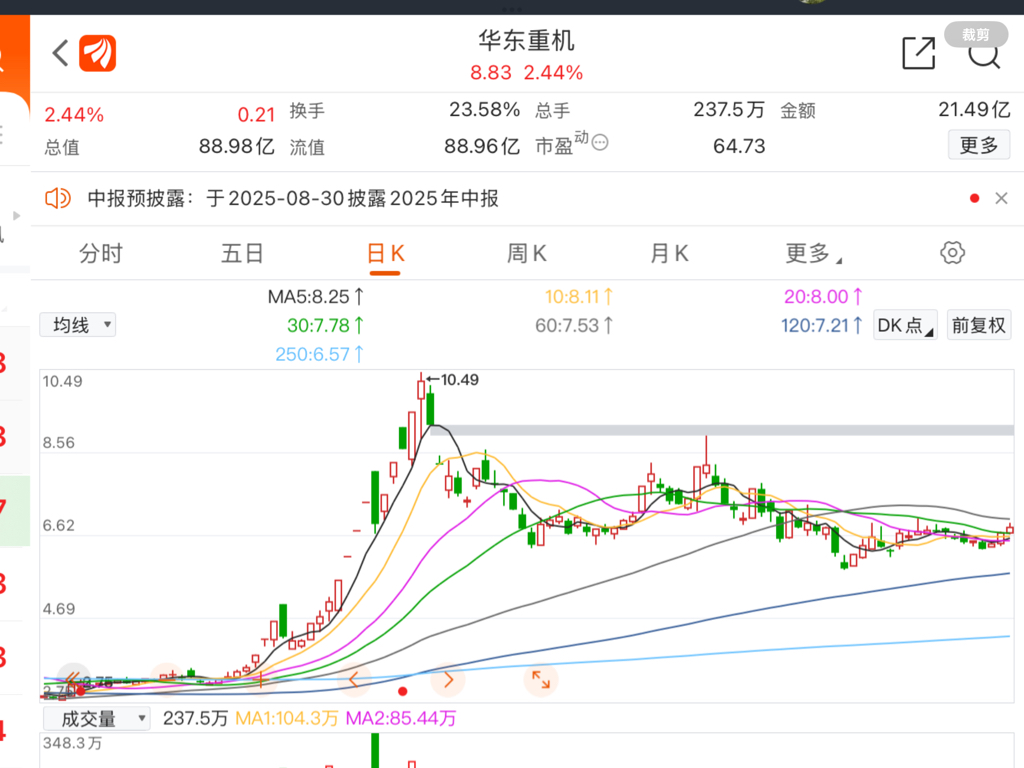Switch to the 分时 tab

click(x=101, y=253)
